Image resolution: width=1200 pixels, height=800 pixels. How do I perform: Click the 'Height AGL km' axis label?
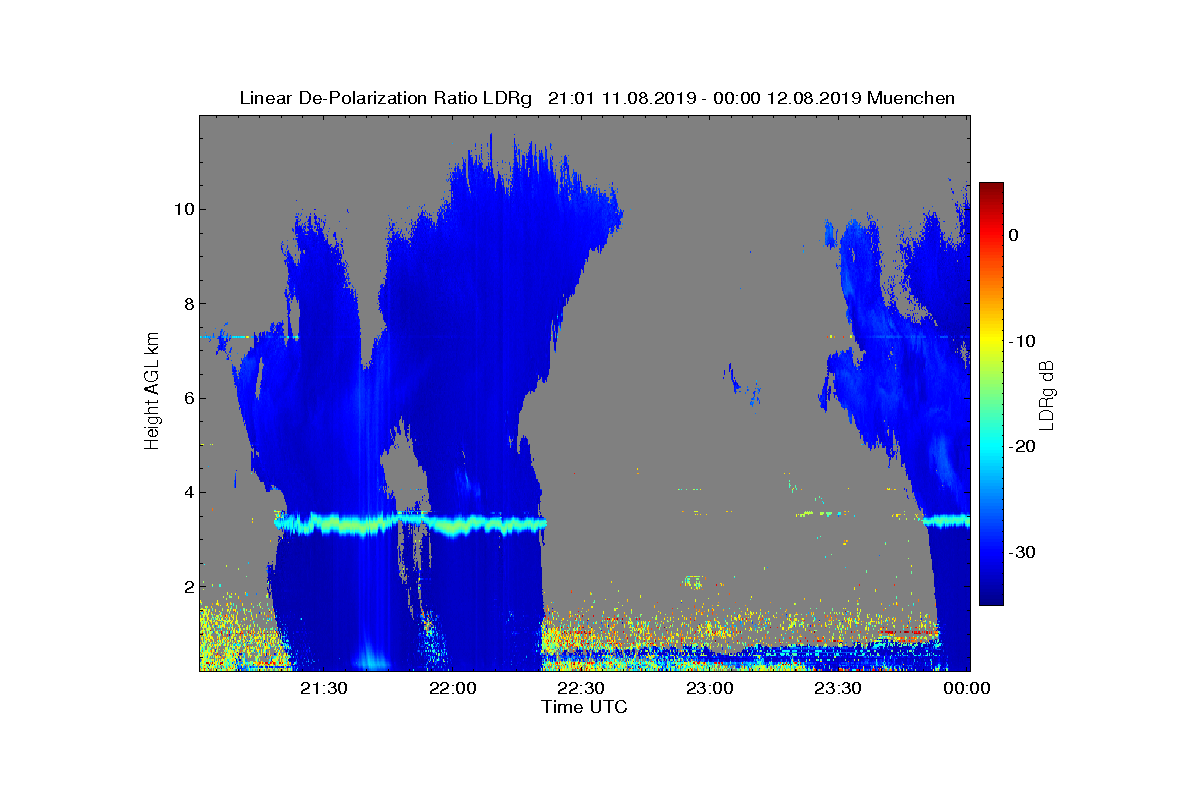[152, 392]
